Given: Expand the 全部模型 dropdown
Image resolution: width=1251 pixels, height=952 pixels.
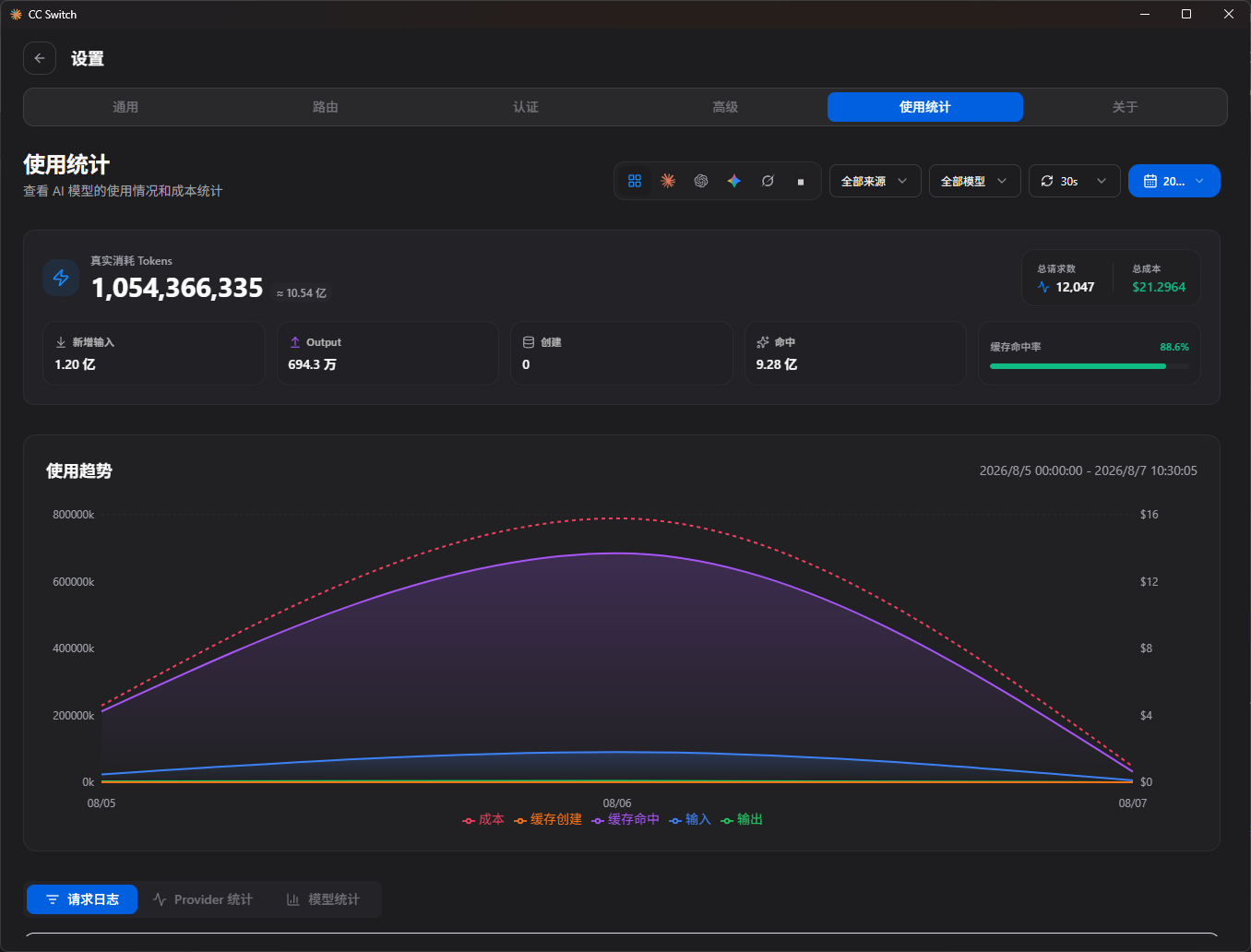Looking at the screenshot, I should [x=974, y=181].
